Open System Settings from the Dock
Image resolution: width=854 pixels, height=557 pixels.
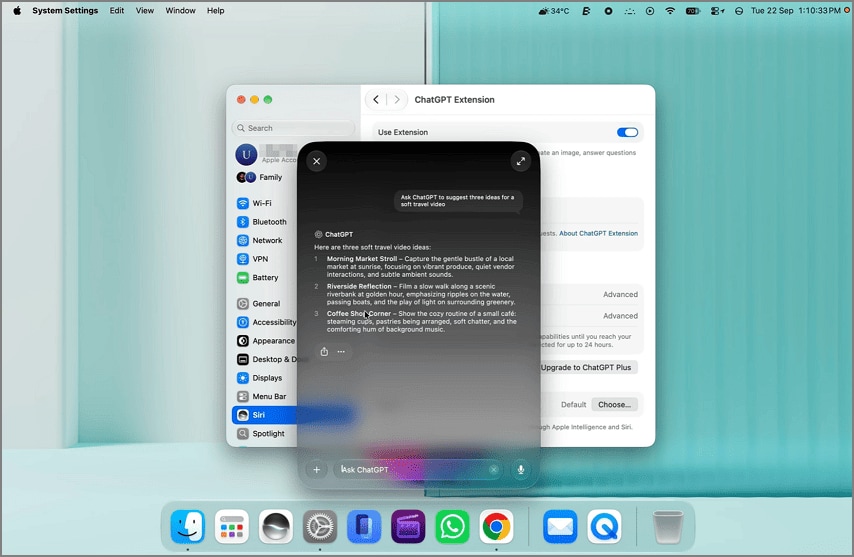320,527
